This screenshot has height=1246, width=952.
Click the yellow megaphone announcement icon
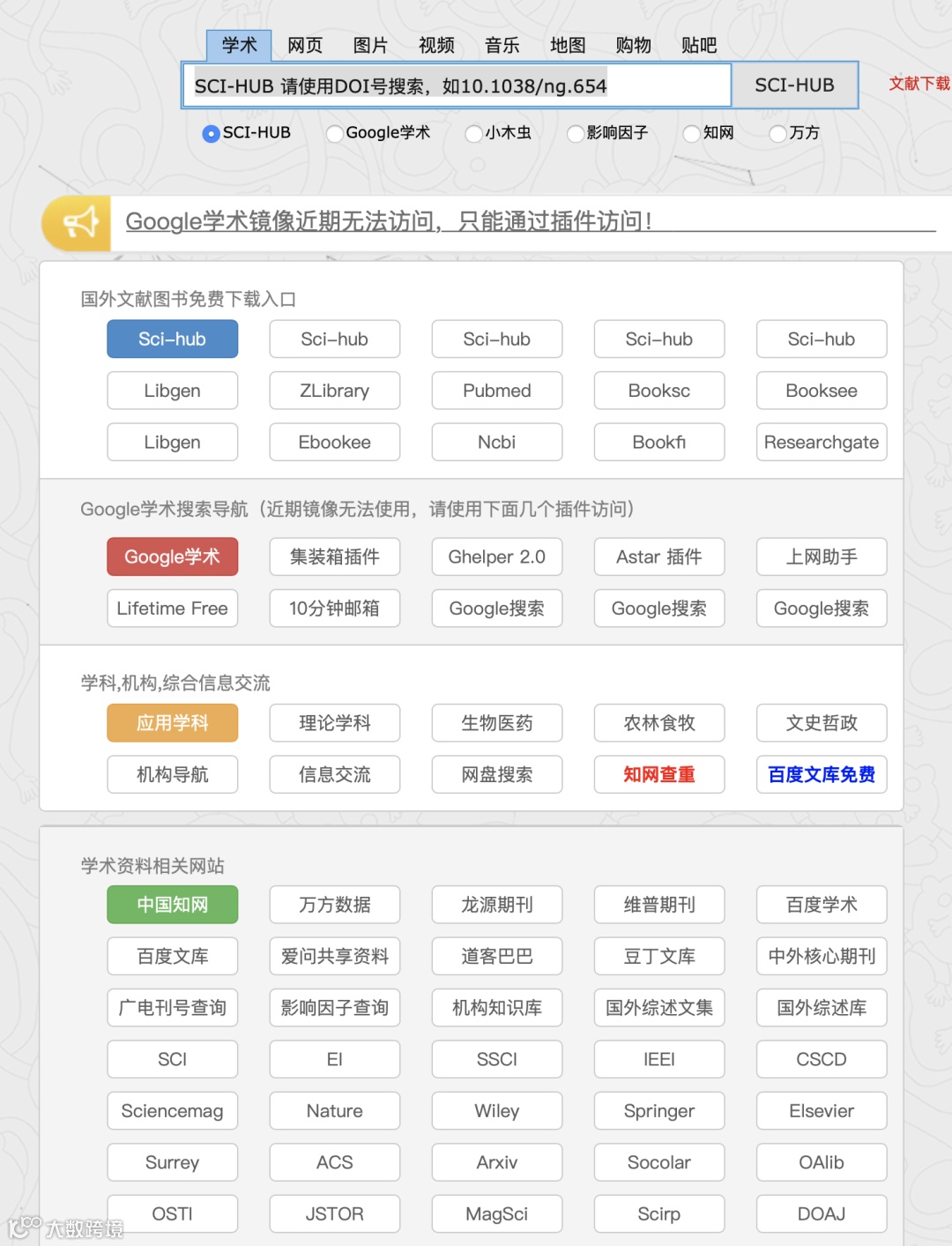77,223
